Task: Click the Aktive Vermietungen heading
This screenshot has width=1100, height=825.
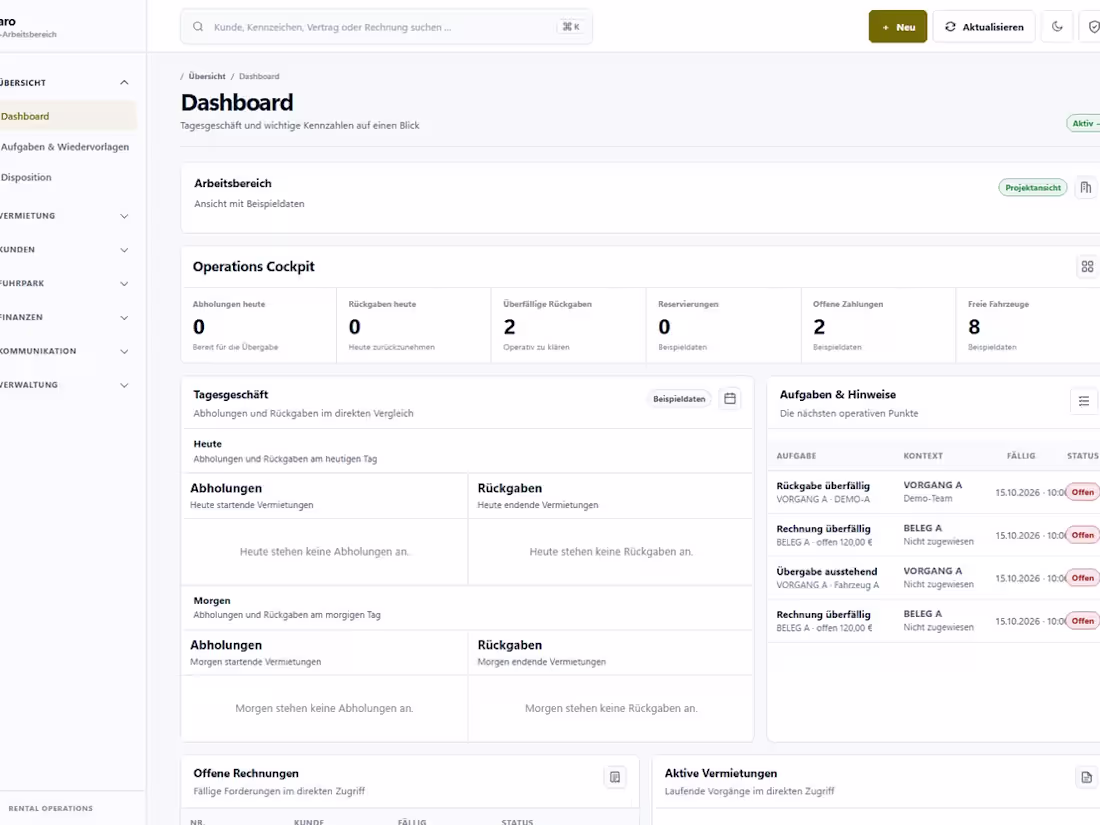Action: click(x=721, y=773)
